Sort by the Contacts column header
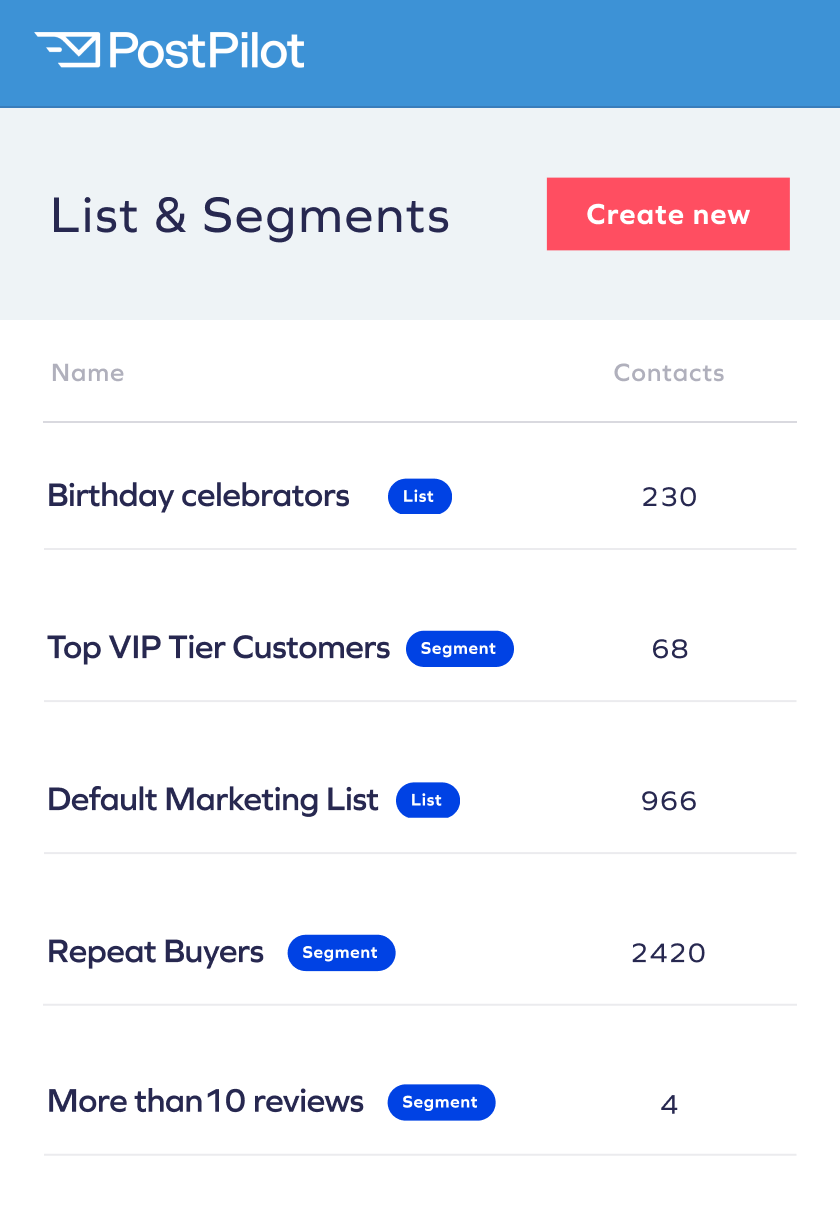 pyautogui.click(x=669, y=373)
